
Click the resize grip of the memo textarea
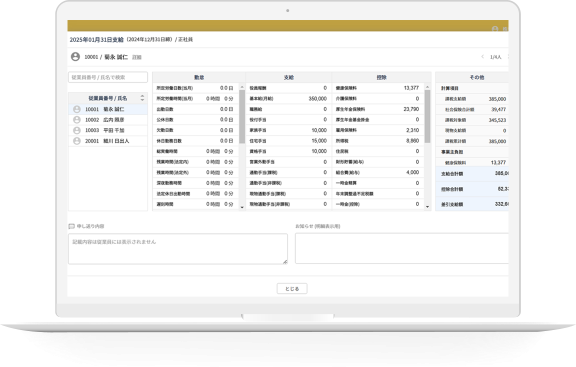[285, 262]
